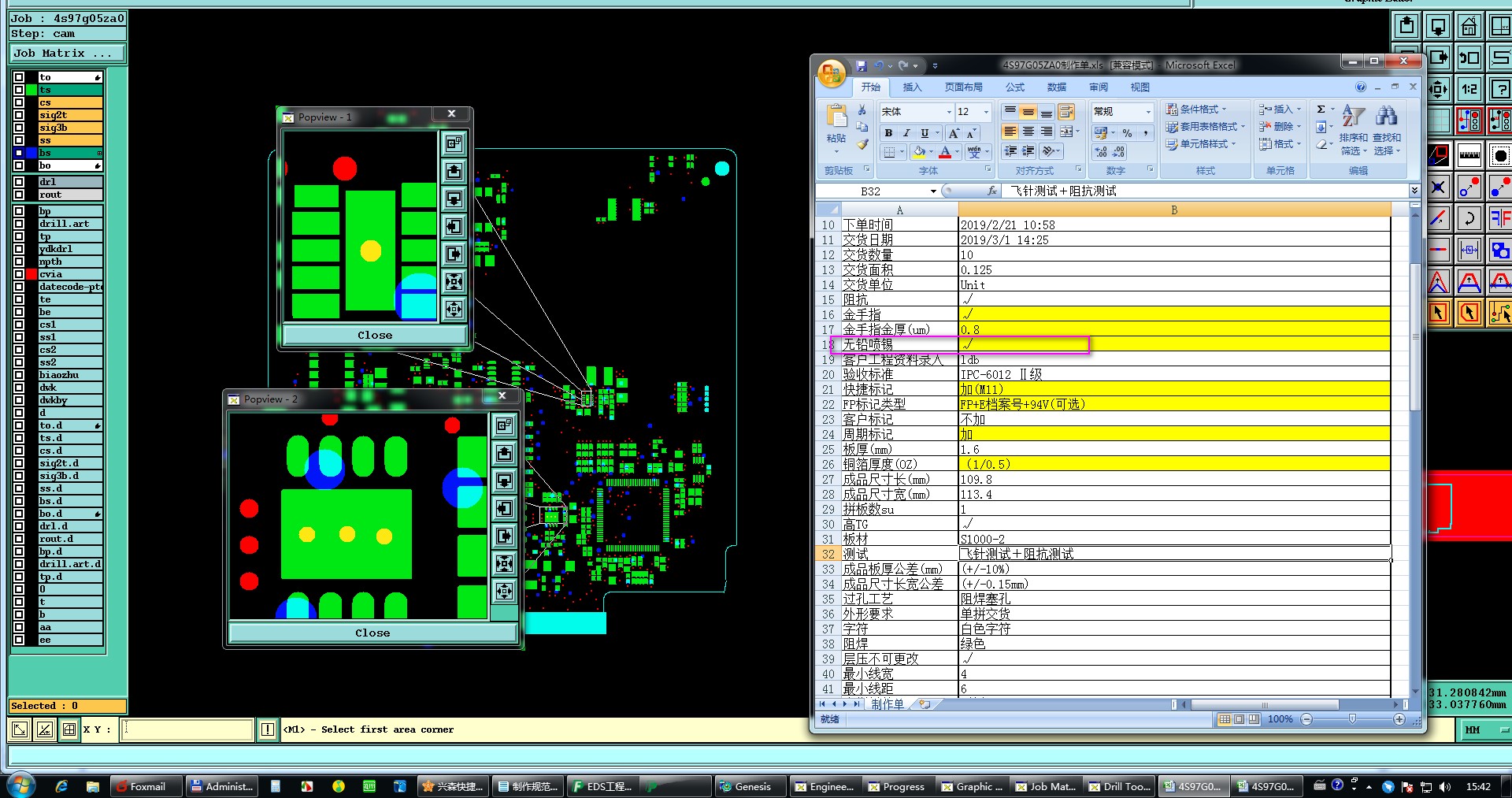This screenshot has width=1512, height=798.
Task: Click the rotate arrow tool icon
Action: (x=1469, y=218)
